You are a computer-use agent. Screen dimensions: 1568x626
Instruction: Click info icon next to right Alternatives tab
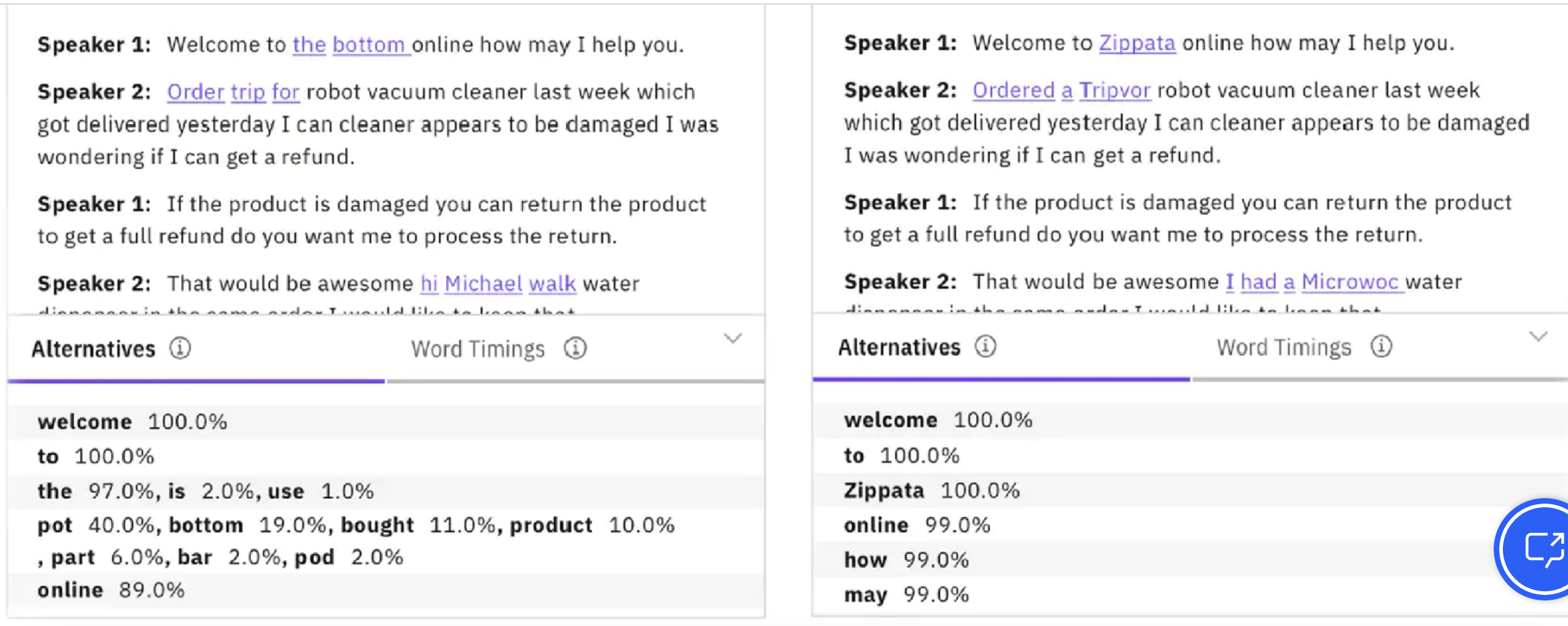point(985,346)
